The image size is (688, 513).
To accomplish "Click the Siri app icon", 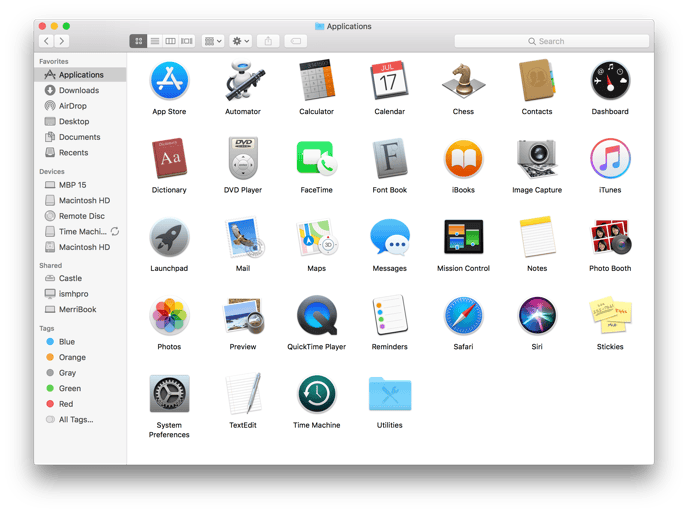I will coord(537,316).
